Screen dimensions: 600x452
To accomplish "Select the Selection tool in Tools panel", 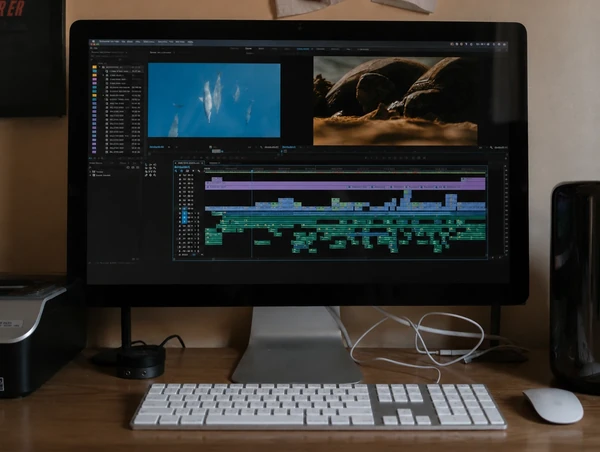I will tap(146, 165).
